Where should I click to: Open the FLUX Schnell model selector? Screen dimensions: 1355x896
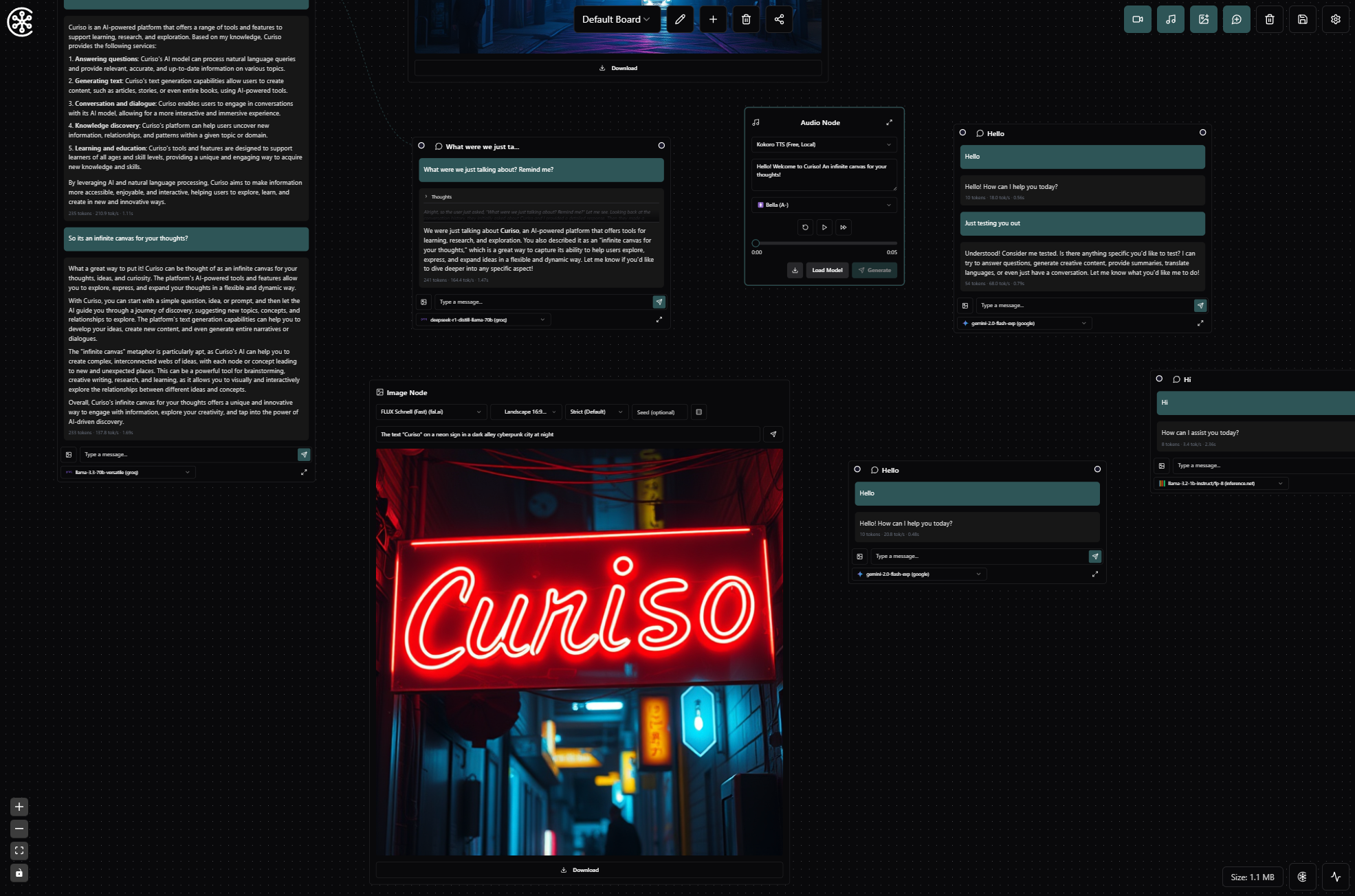(x=430, y=412)
